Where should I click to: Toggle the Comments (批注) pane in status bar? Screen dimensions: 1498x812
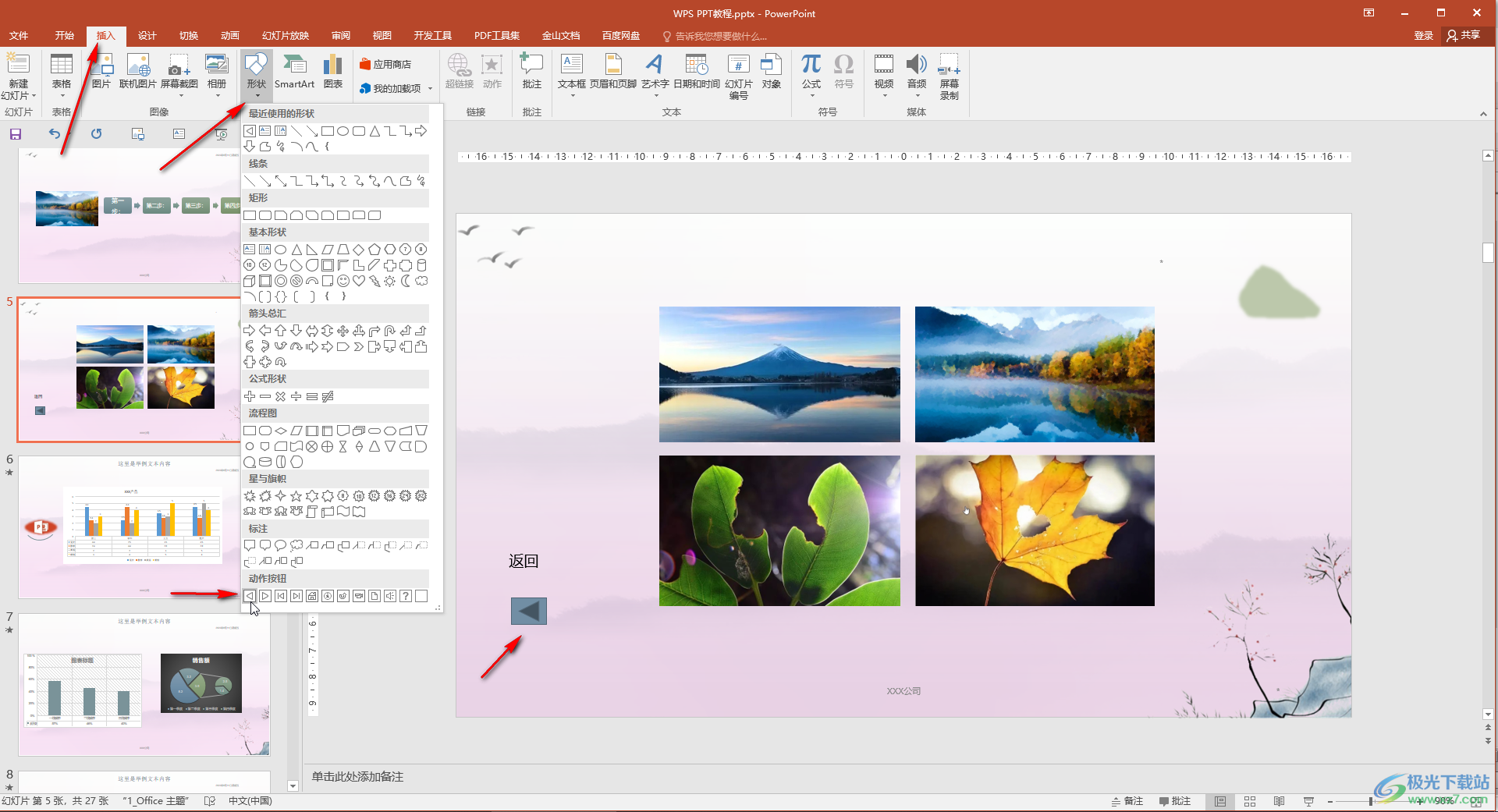1175,801
